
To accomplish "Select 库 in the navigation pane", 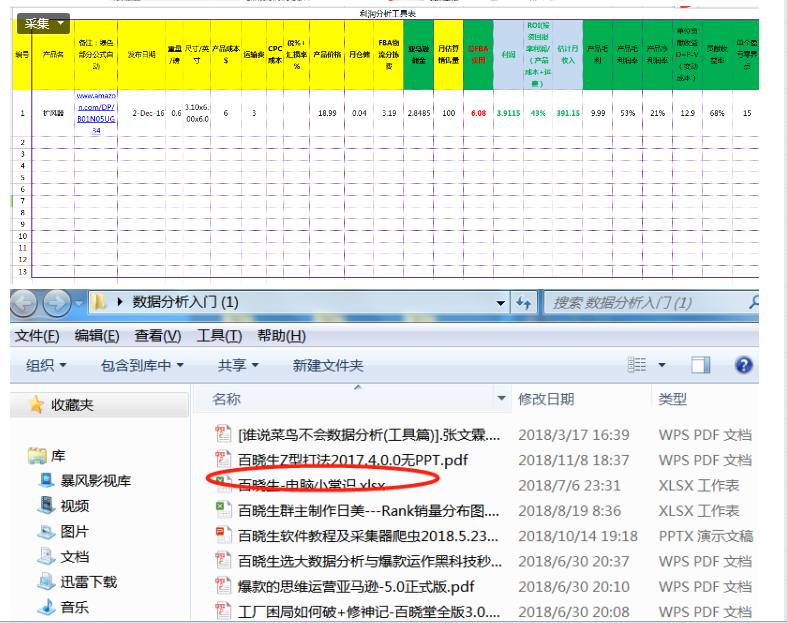I will (58, 456).
